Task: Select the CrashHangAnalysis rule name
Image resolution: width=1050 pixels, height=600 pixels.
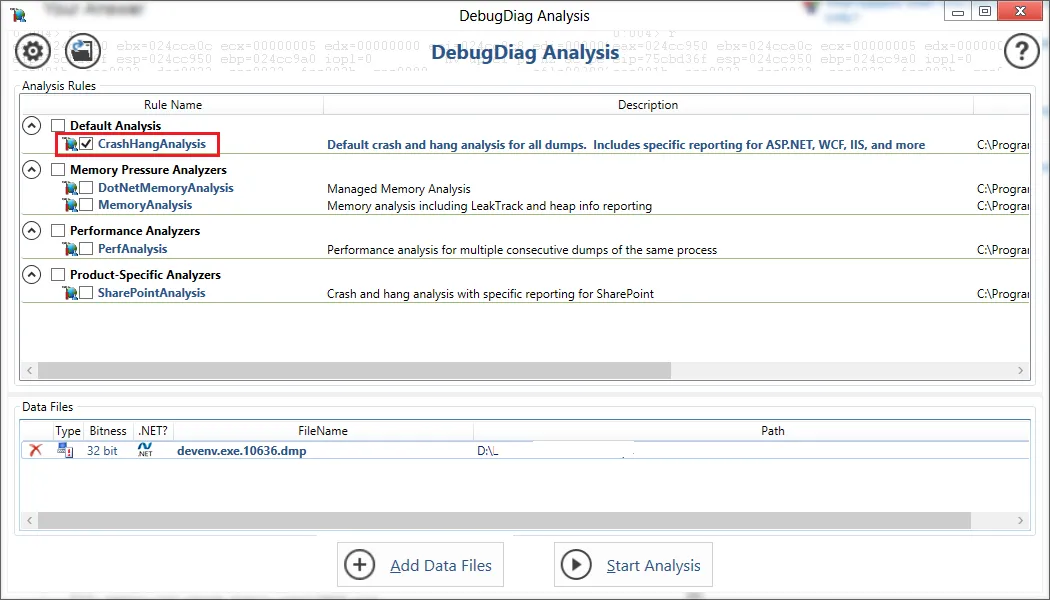Action: tap(152, 144)
